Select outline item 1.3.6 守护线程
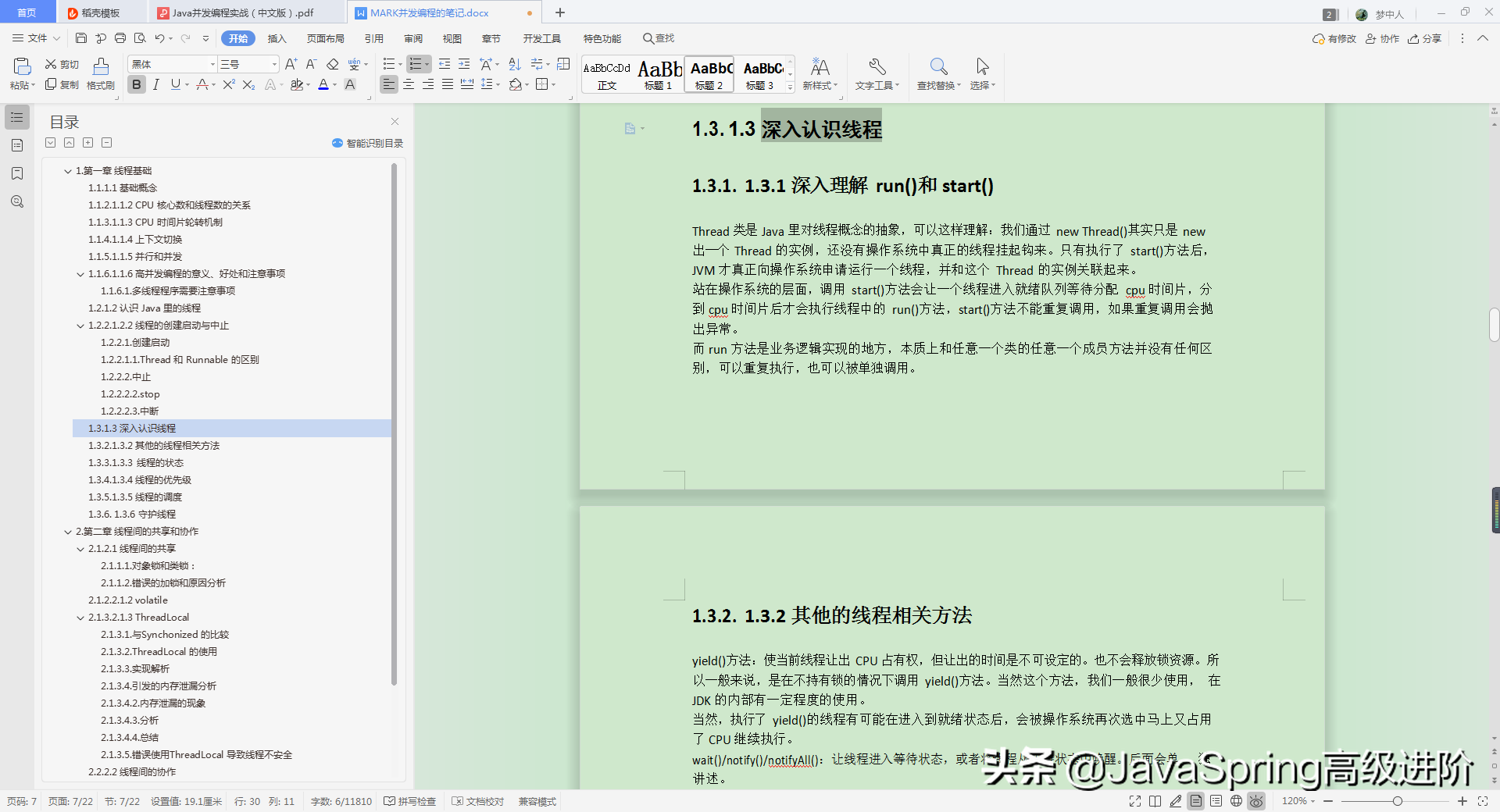 [x=132, y=515]
